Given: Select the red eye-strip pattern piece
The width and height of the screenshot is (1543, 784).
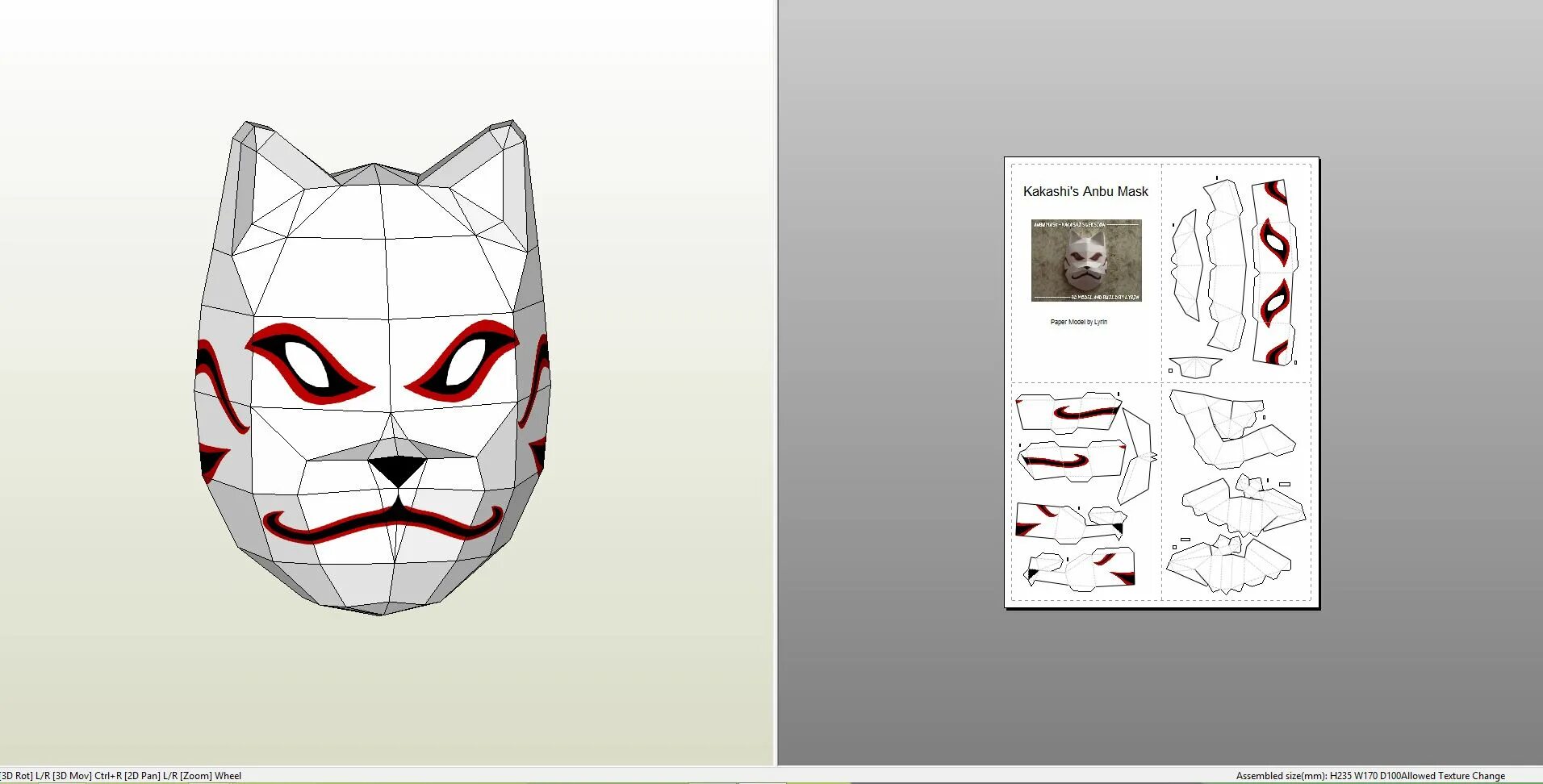Looking at the screenshot, I should [1276, 273].
